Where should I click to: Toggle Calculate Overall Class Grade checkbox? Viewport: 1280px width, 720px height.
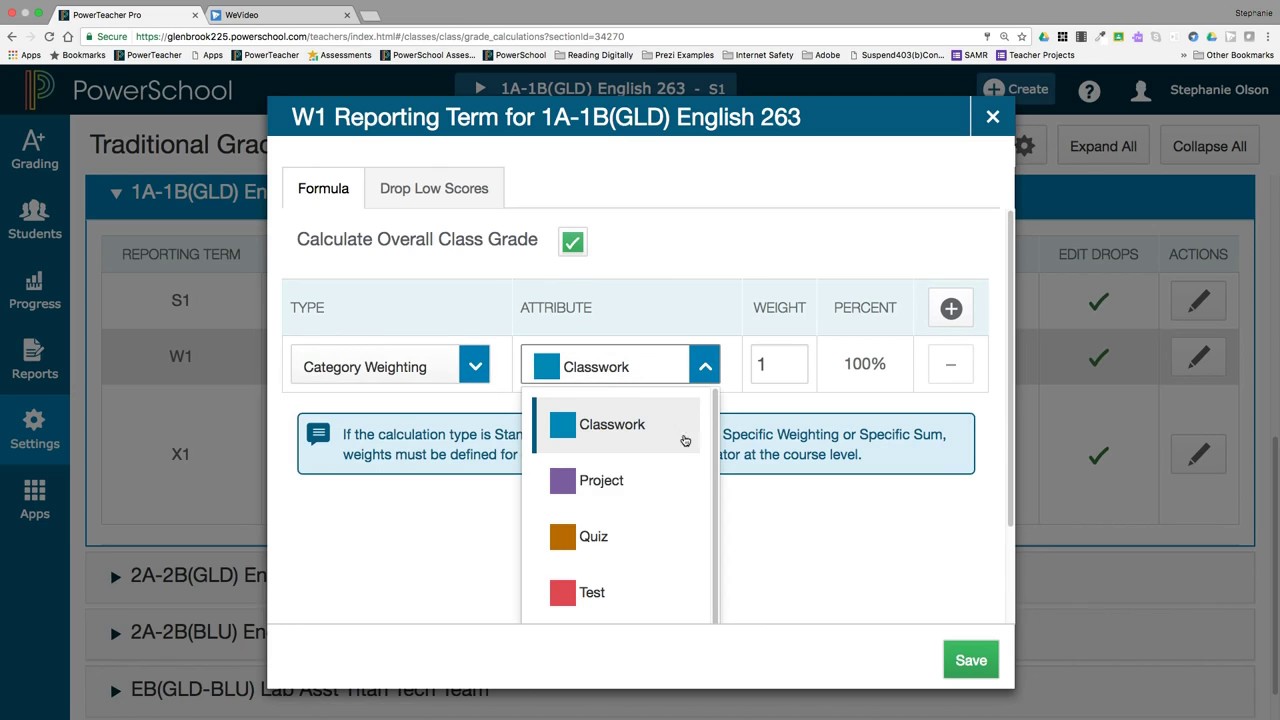(x=572, y=242)
